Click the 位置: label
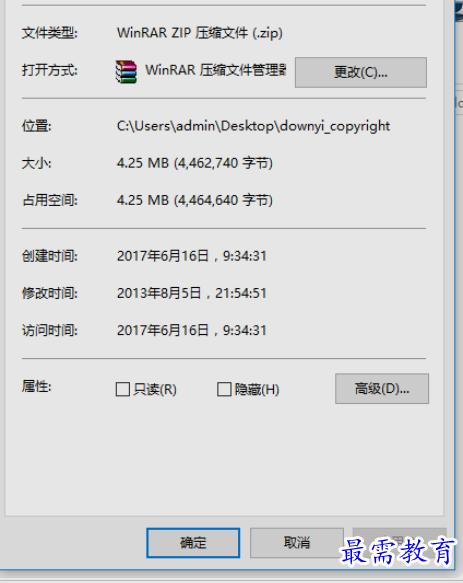The image size is (463, 583). [36, 126]
